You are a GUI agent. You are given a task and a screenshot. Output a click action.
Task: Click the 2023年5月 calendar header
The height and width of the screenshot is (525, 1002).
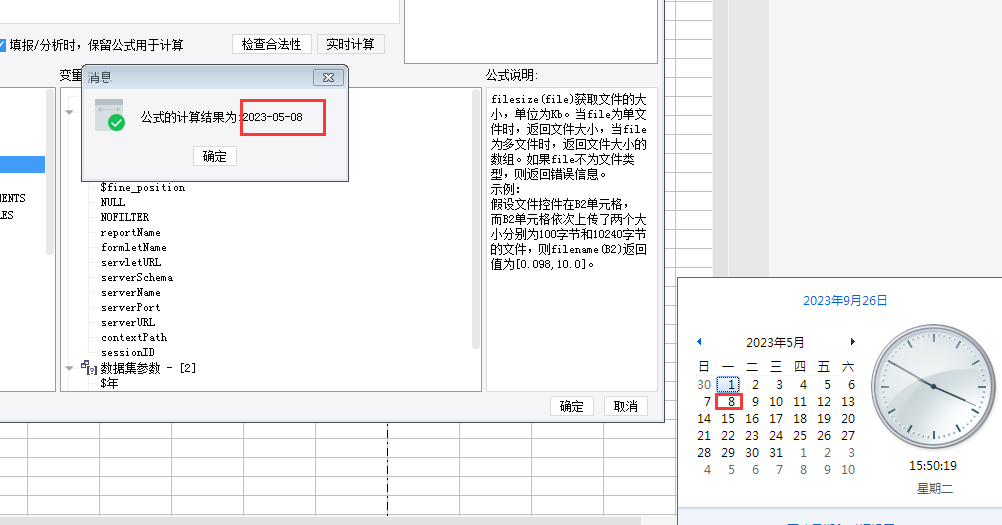(775, 342)
